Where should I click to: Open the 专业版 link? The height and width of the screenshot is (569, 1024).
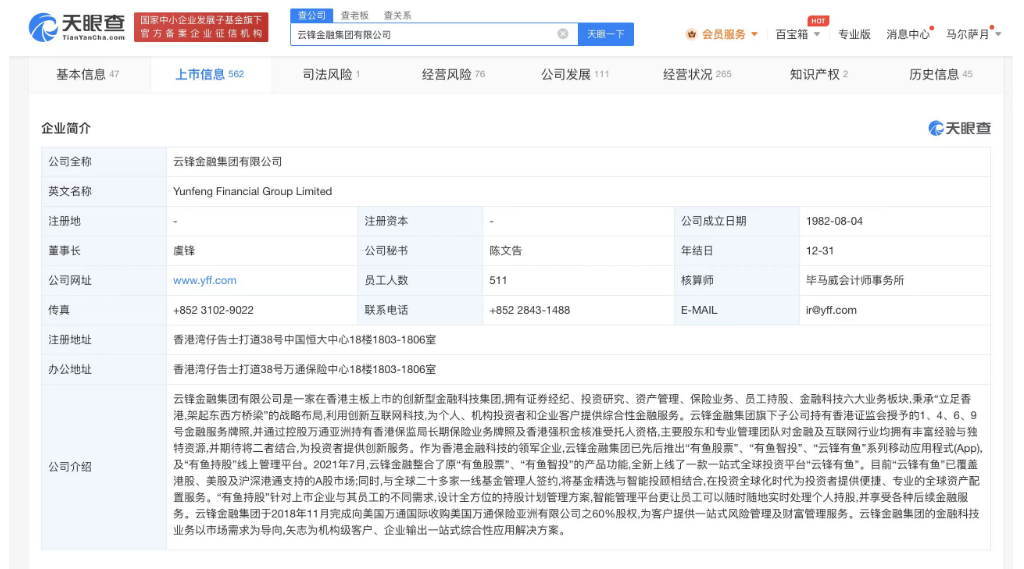(x=854, y=34)
